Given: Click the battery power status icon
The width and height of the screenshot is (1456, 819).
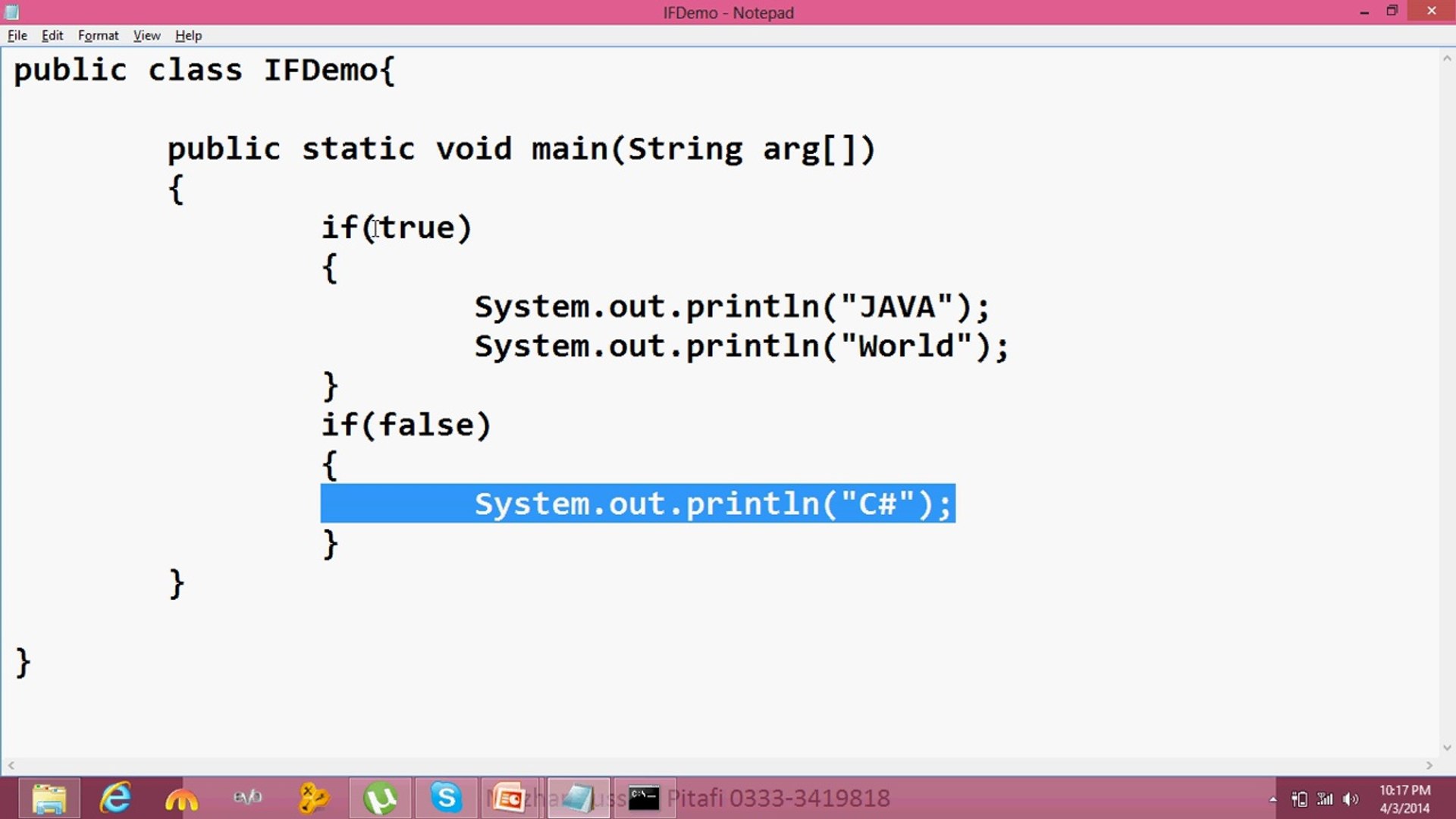Looking at the screenshot, I should click(1298, 799).
